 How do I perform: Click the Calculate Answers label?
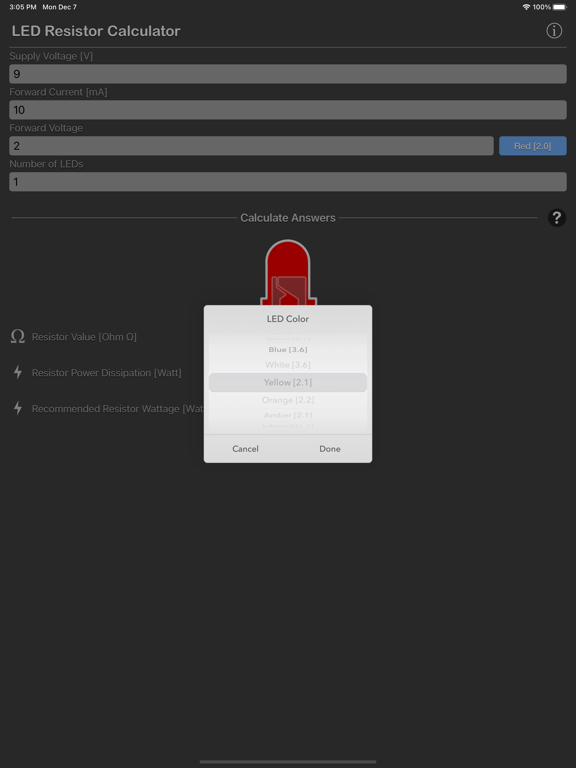coord(288,218)
